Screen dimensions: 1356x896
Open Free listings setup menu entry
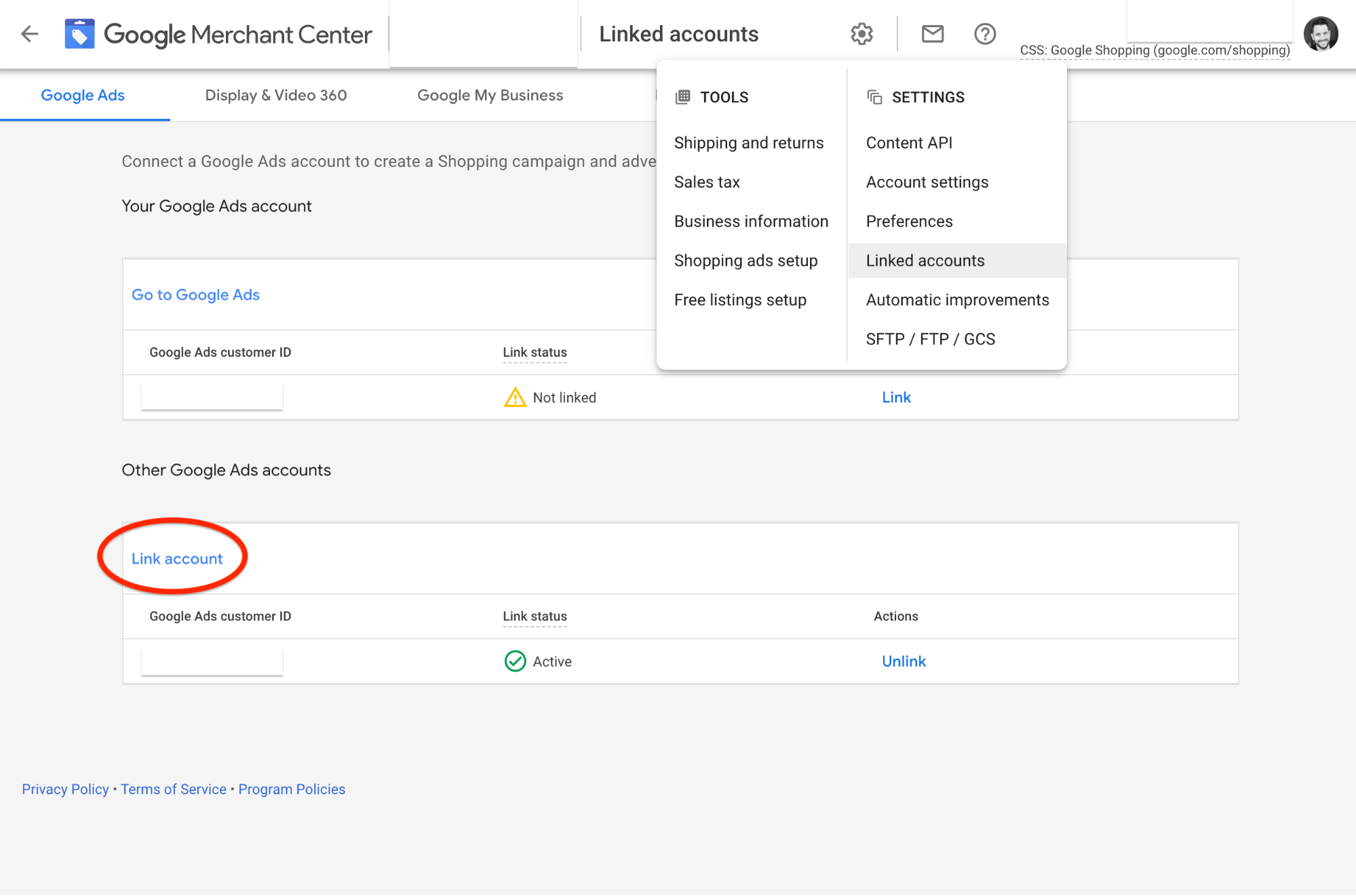pos(740,300)
